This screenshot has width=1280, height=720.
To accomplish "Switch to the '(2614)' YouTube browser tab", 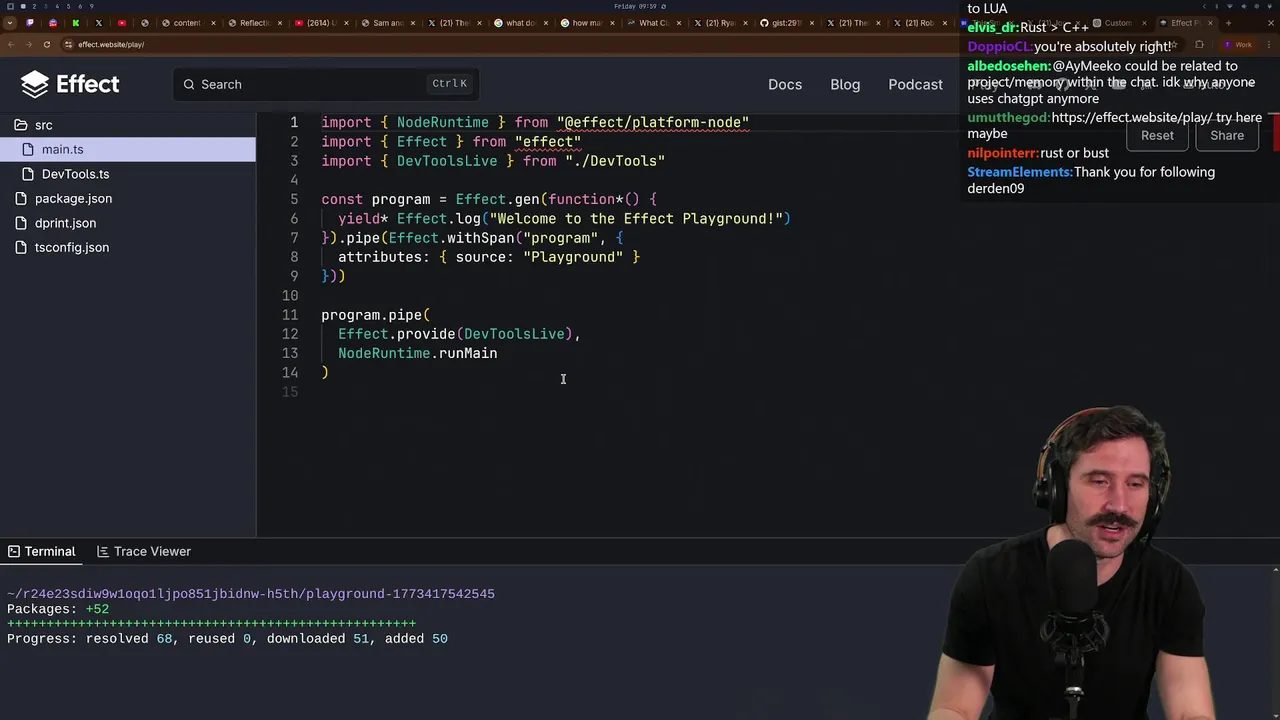I will (x=322, y=23).
